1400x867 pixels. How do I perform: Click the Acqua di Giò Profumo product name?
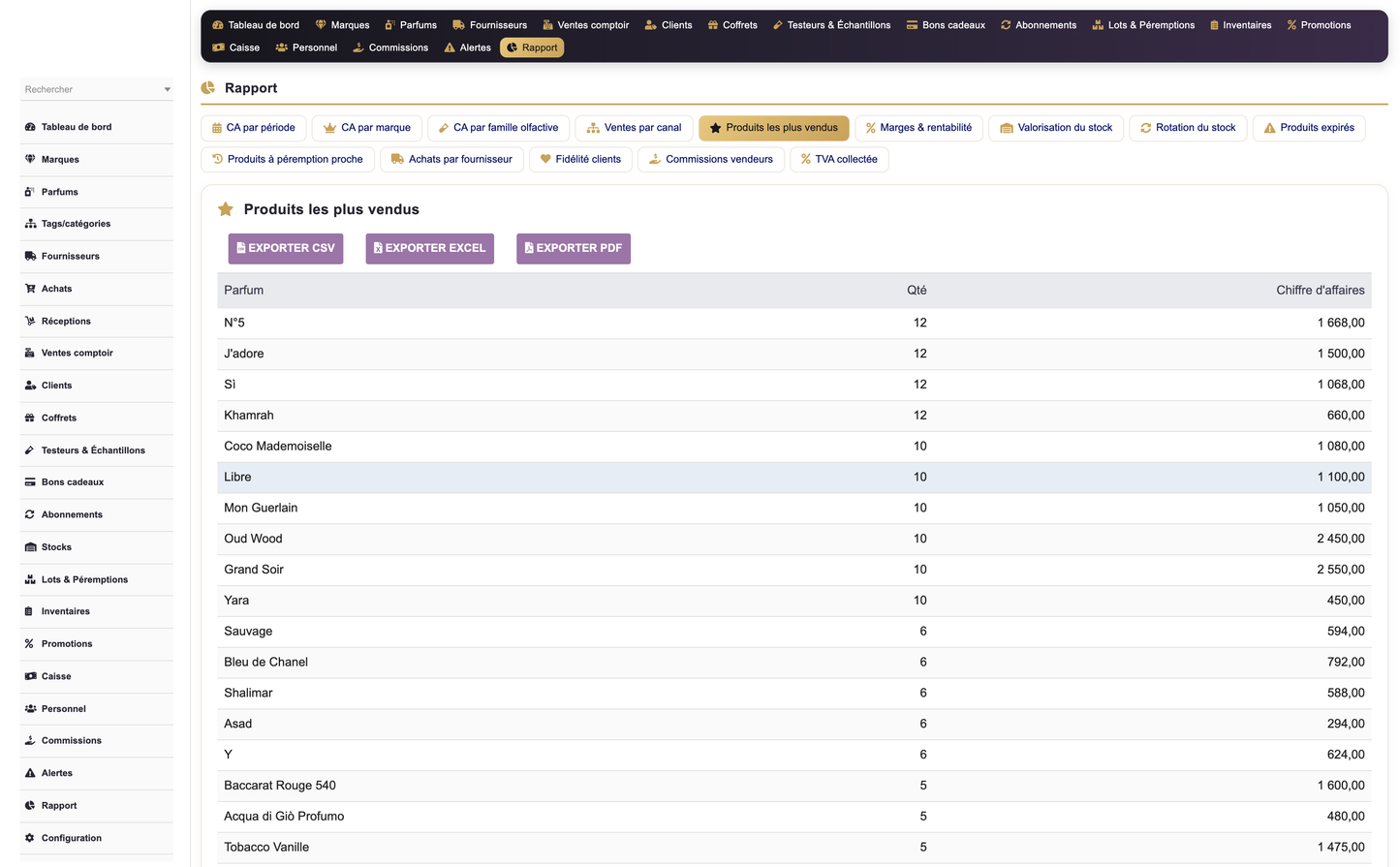point(284,817)
